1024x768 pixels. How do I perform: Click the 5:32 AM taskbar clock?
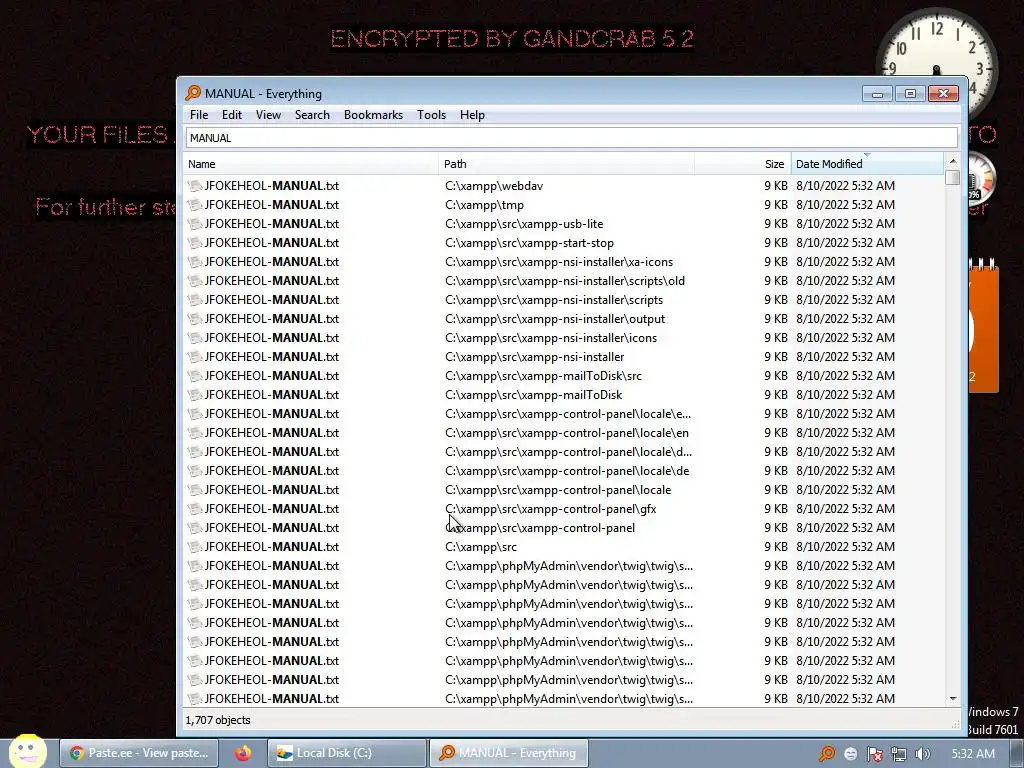(973, 754)
